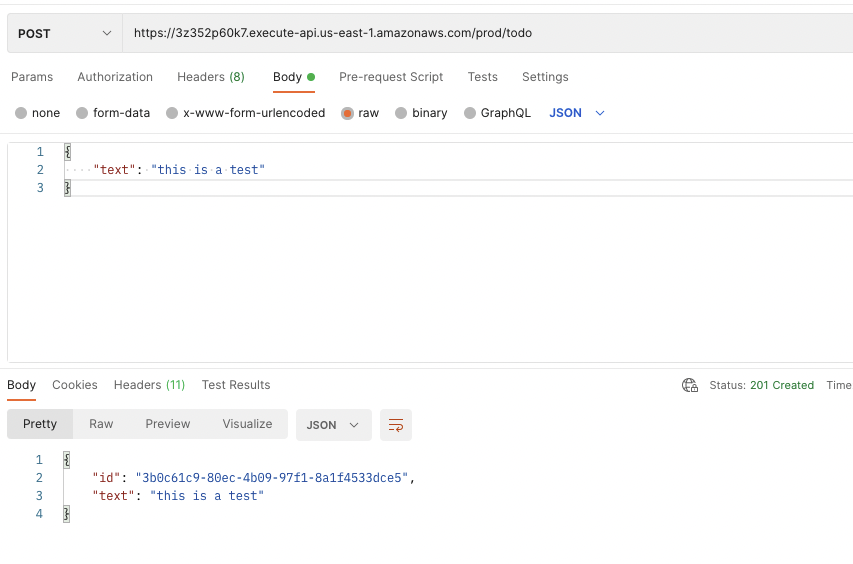
Task: Open the blue JSON body format dropdown
Action: (x=577, y=113)
